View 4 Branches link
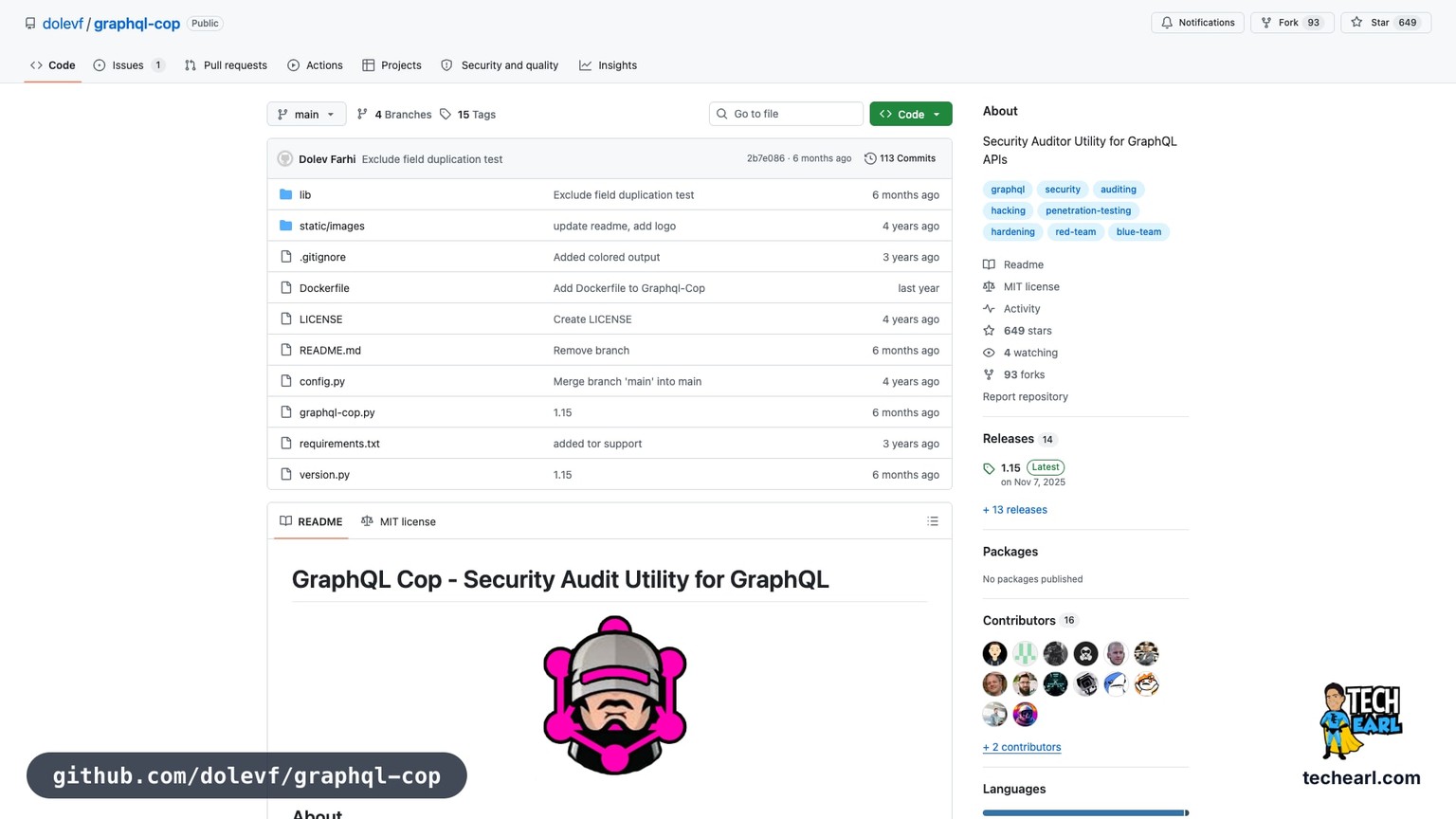 (x=394, y=114)
